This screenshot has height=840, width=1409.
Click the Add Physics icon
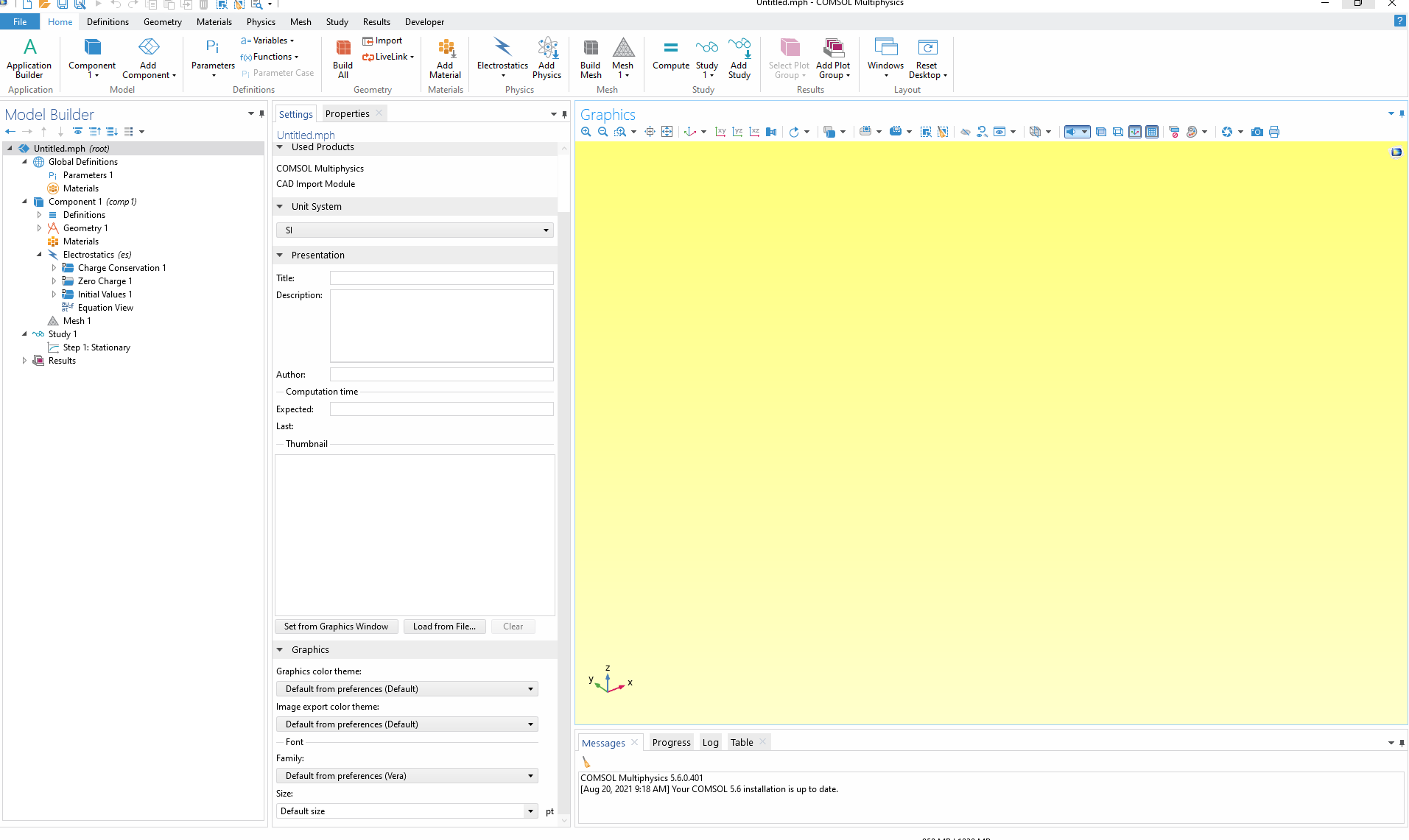click(547, 58)
